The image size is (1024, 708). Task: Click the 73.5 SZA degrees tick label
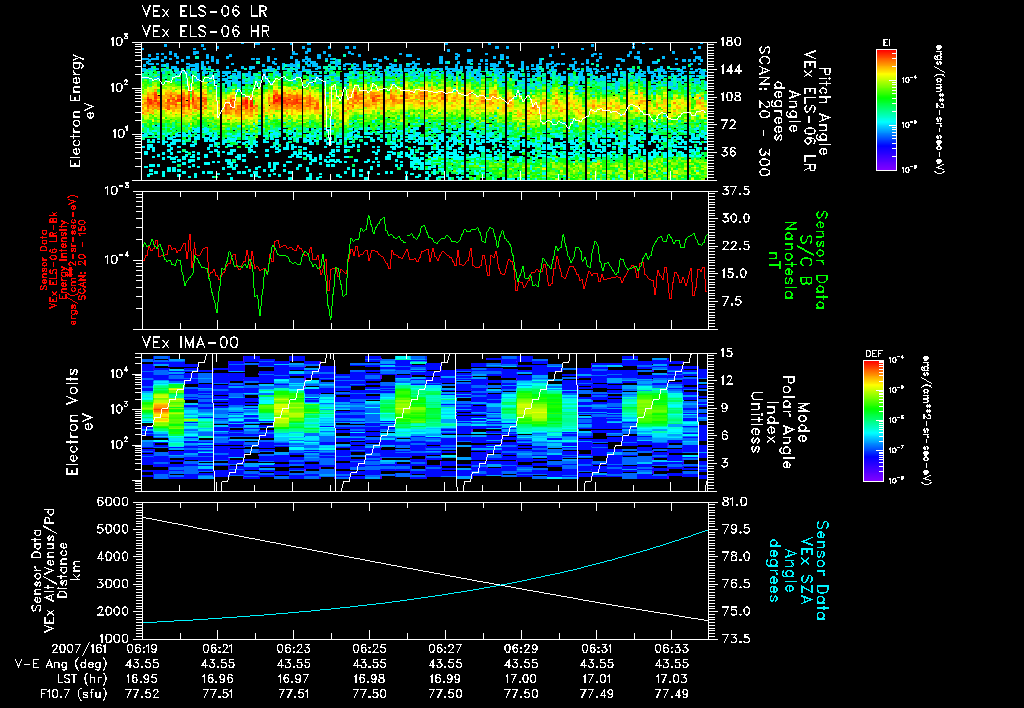point(735,639)
